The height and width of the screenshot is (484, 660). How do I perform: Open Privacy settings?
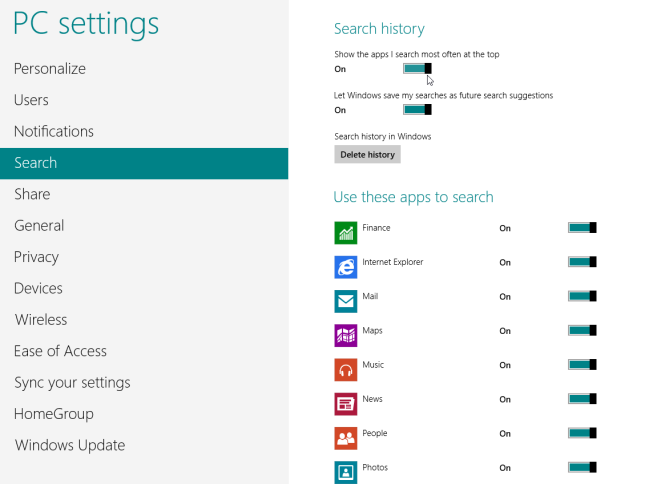click(x=144, y=257)
